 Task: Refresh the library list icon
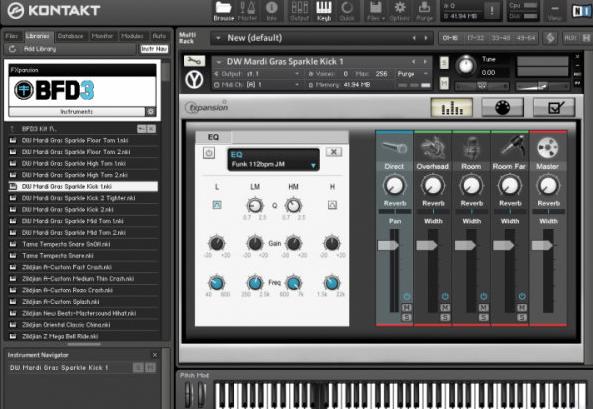[x=12, y=49]
